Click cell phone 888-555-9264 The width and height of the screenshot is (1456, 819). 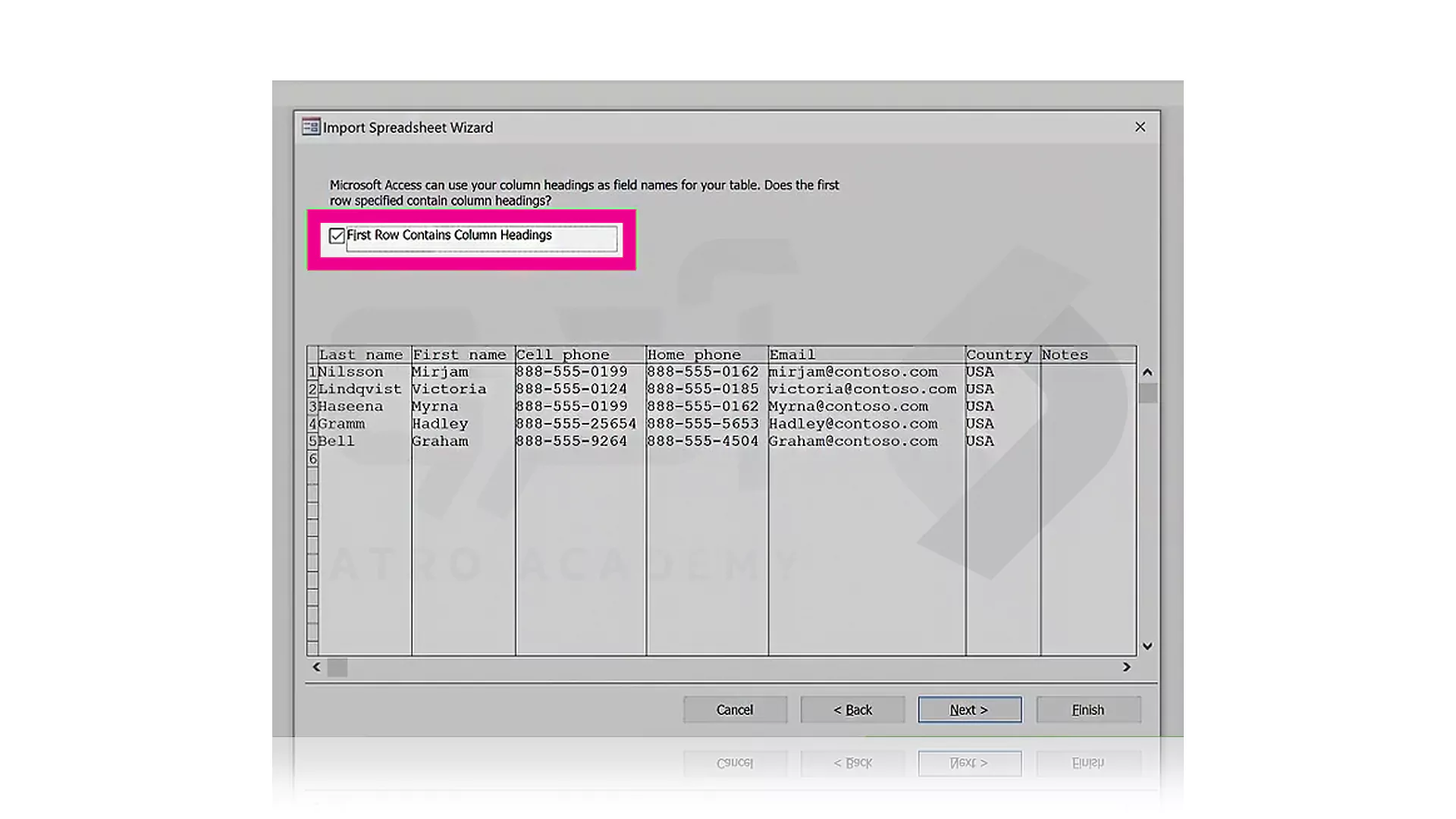581,441
